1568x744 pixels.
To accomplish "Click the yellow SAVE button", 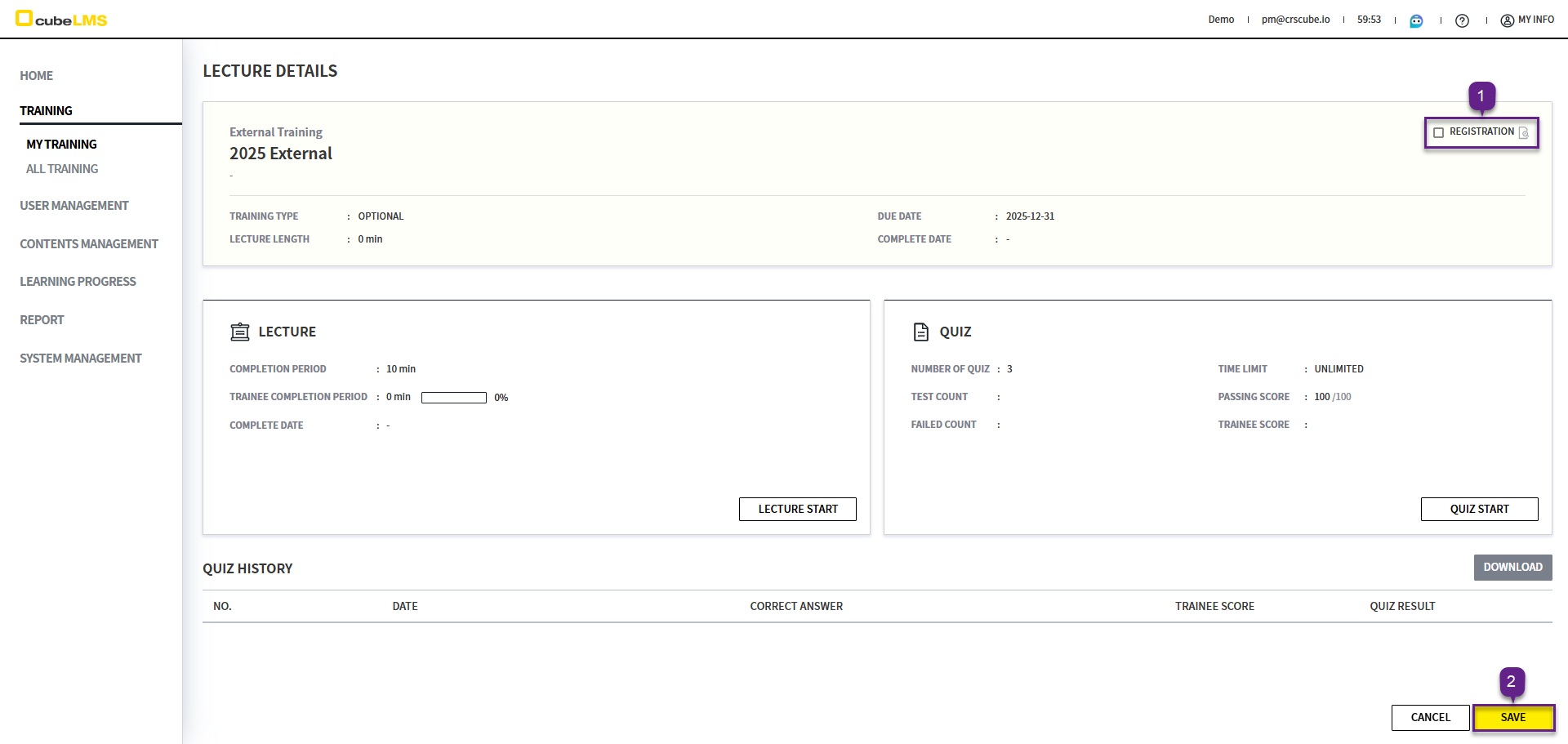I will (x=1513, y=718).
